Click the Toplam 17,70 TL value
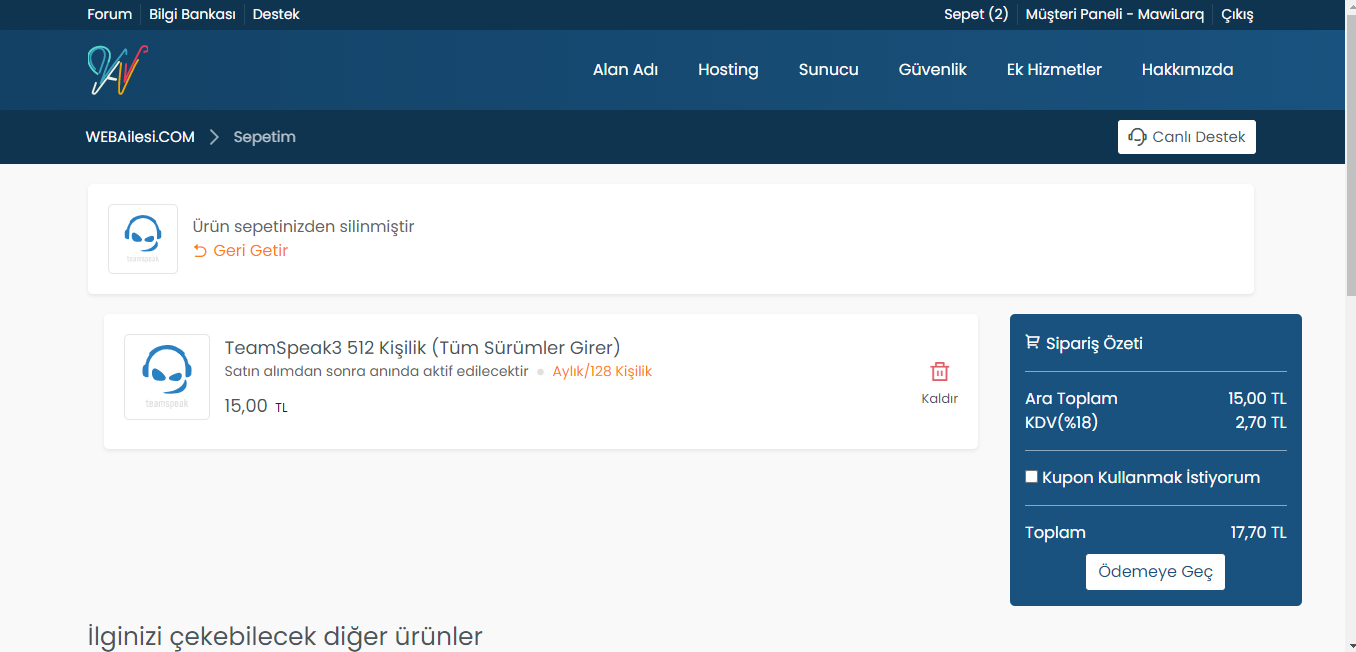Viewport: 1356px width, 652px height. point(1258,532)
